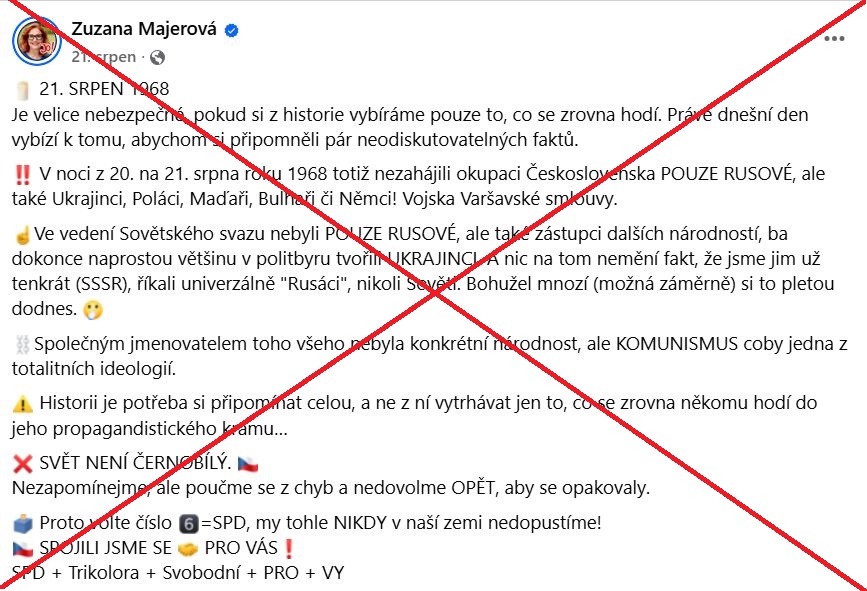Image resolution: width=867 pixels, height=591 pixels.
Task: Click the chains emoji before 'Společným'
Action: pyautogui.click(x=22, y=345)
